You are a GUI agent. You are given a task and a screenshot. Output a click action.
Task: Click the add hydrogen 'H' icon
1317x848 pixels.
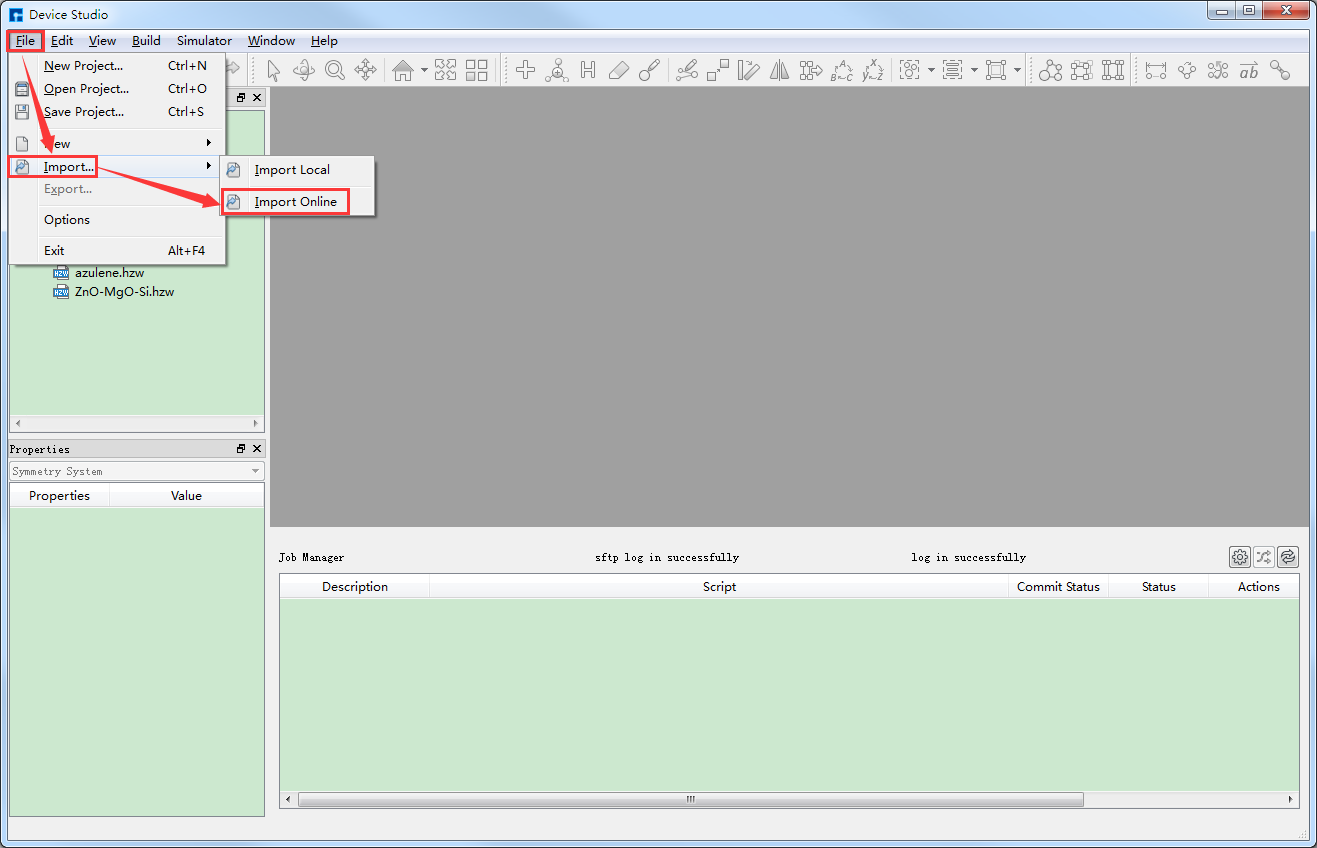pyautogui.click(x=588, y=70)
